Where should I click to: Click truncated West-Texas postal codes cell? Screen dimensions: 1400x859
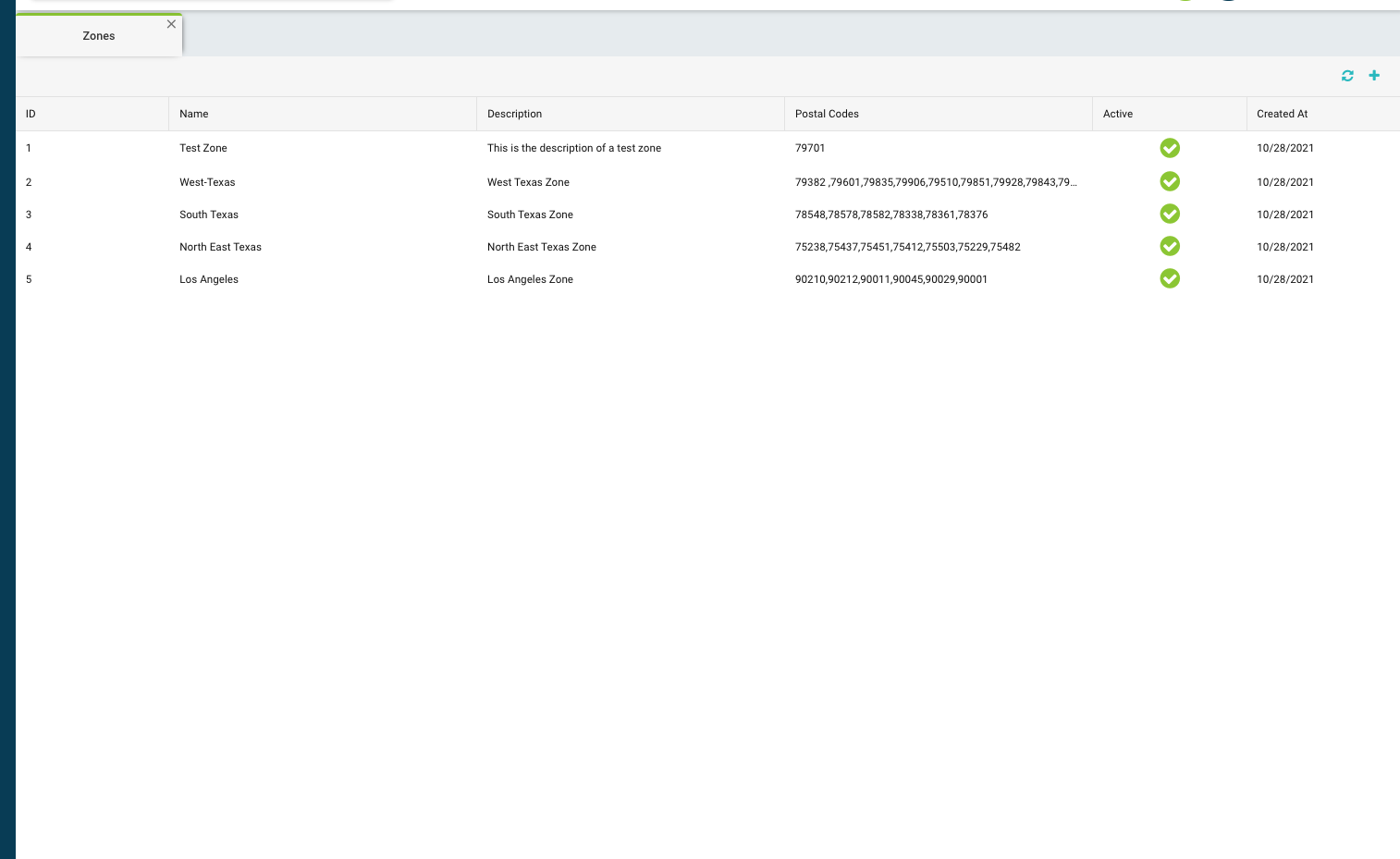tap(935, 182)
